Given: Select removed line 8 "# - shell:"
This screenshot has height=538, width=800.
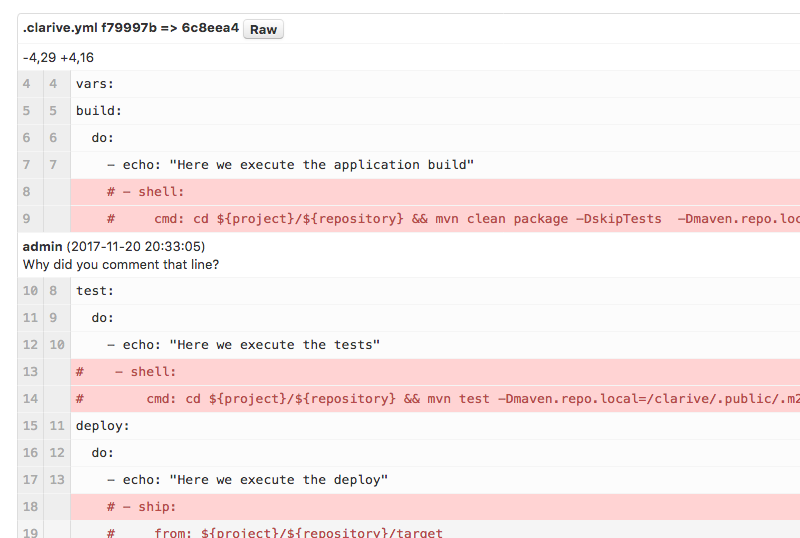Looking at the screenshot, I should [146, 192].
